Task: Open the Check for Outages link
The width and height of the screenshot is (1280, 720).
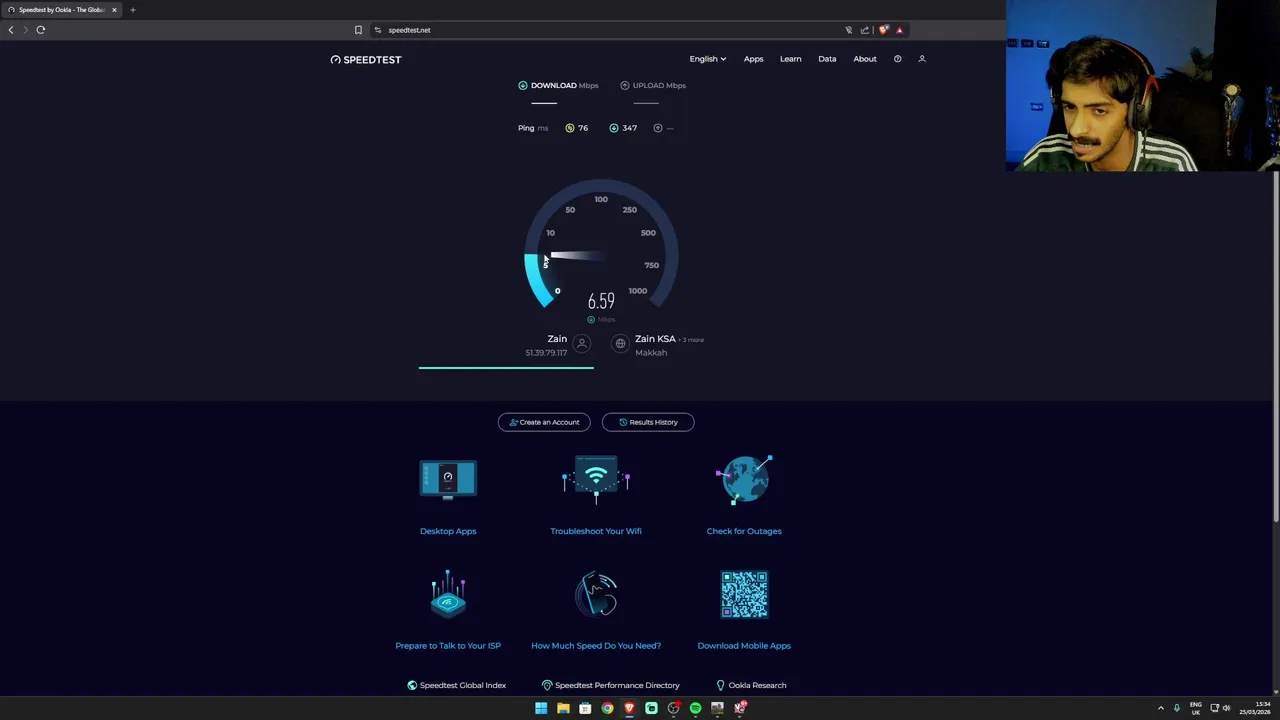Action: [x=744, y=531]
